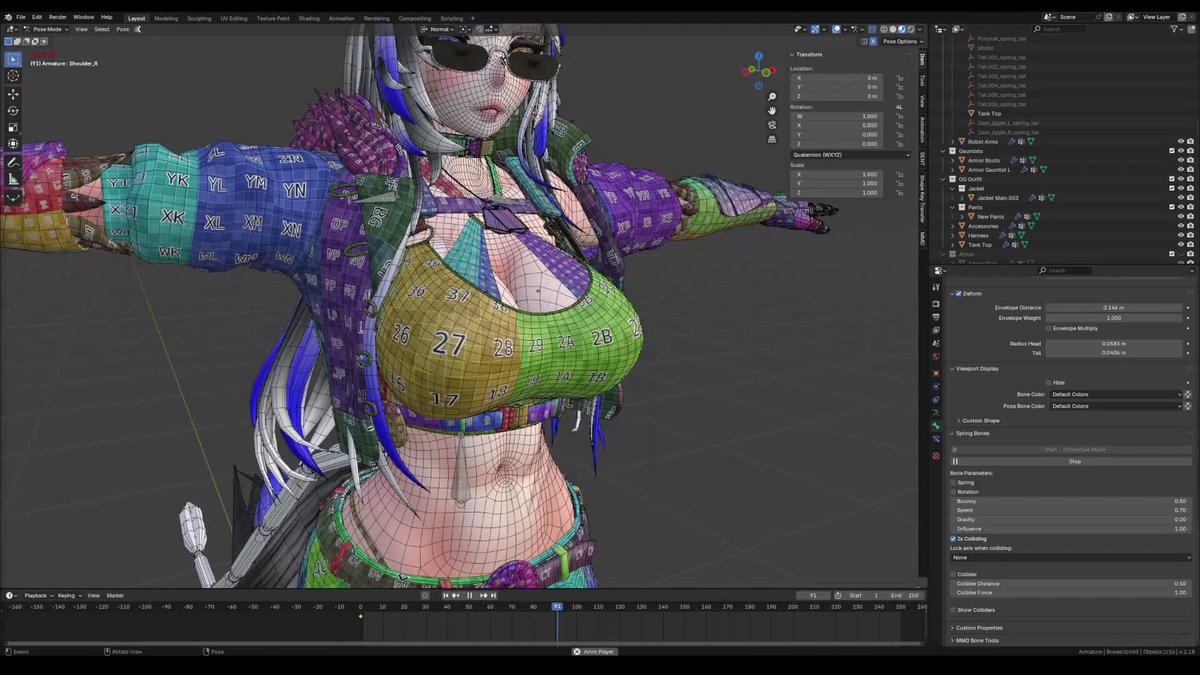Adjust the Gravity slider
This screenshot has height=675, width=1200.
point(1071,519)
